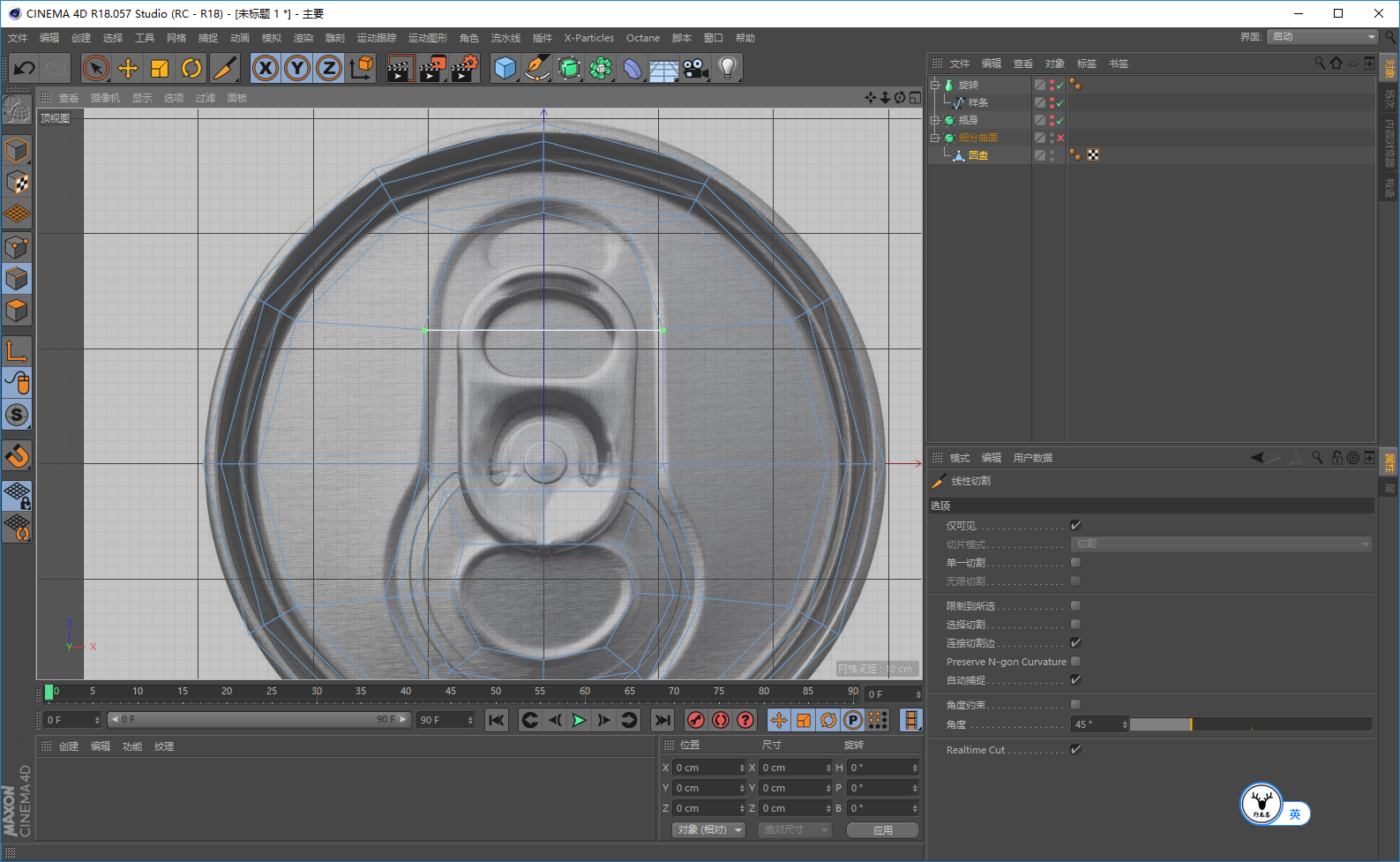1400x862 pixels.
Task: Click the 角度 slider bar
Action: pyautogui.click(x=1249, y=724)
